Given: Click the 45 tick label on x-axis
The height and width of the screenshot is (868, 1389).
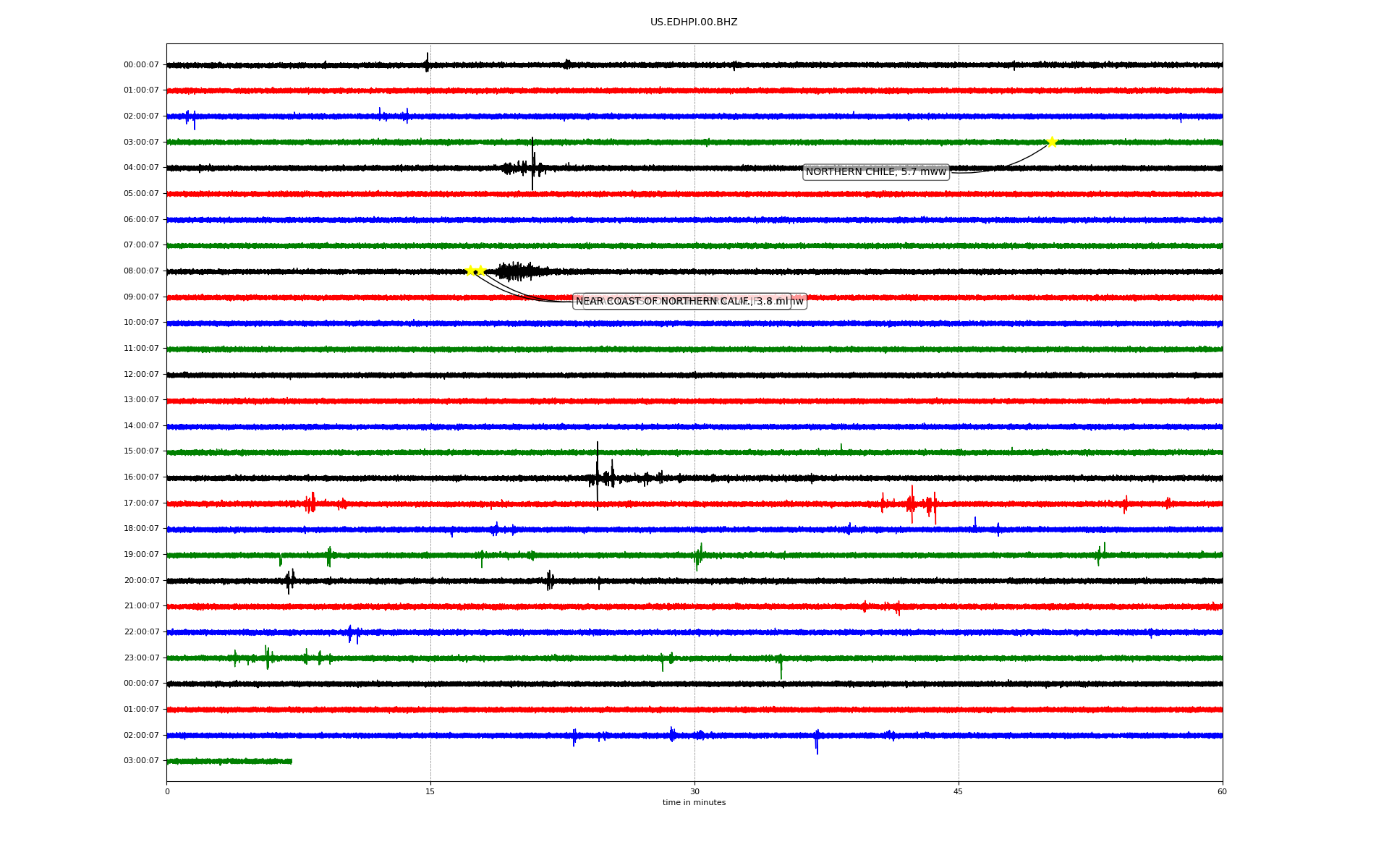Looking at the screenshot, I should 959,791.
